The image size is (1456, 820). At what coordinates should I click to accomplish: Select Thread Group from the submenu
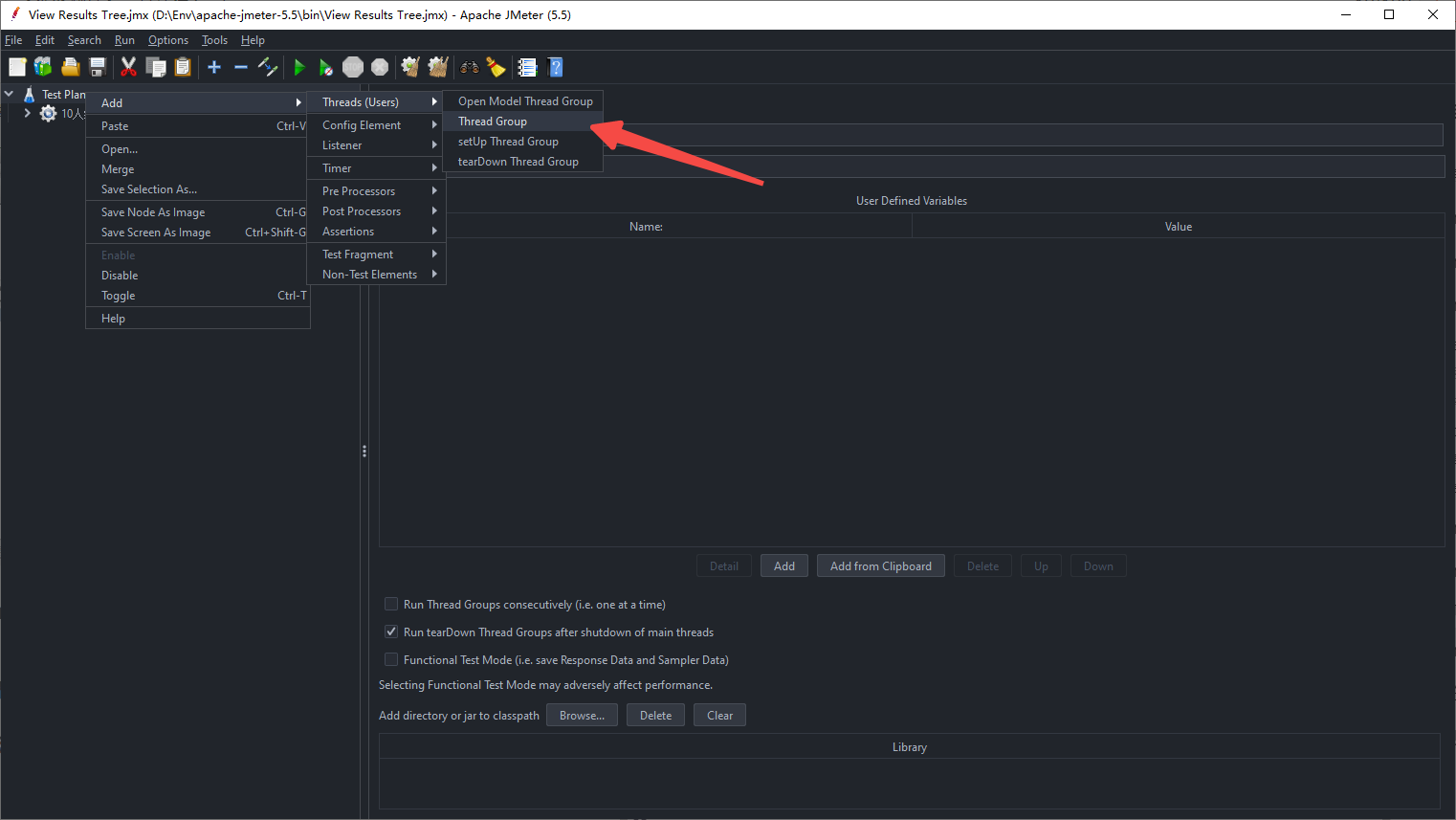pyautogui.click(x=522, y=122)
